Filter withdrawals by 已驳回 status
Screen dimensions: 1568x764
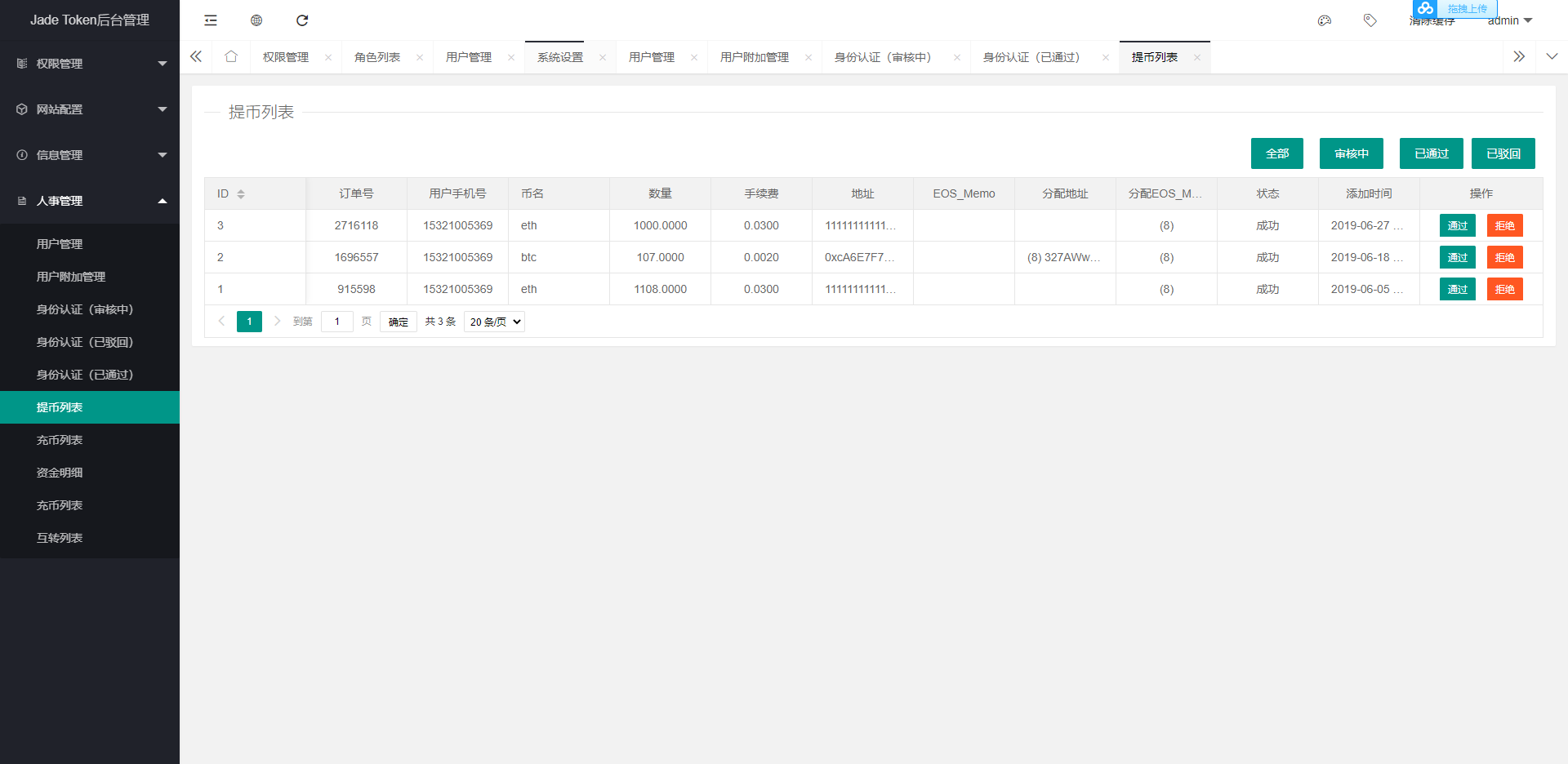1503,153
